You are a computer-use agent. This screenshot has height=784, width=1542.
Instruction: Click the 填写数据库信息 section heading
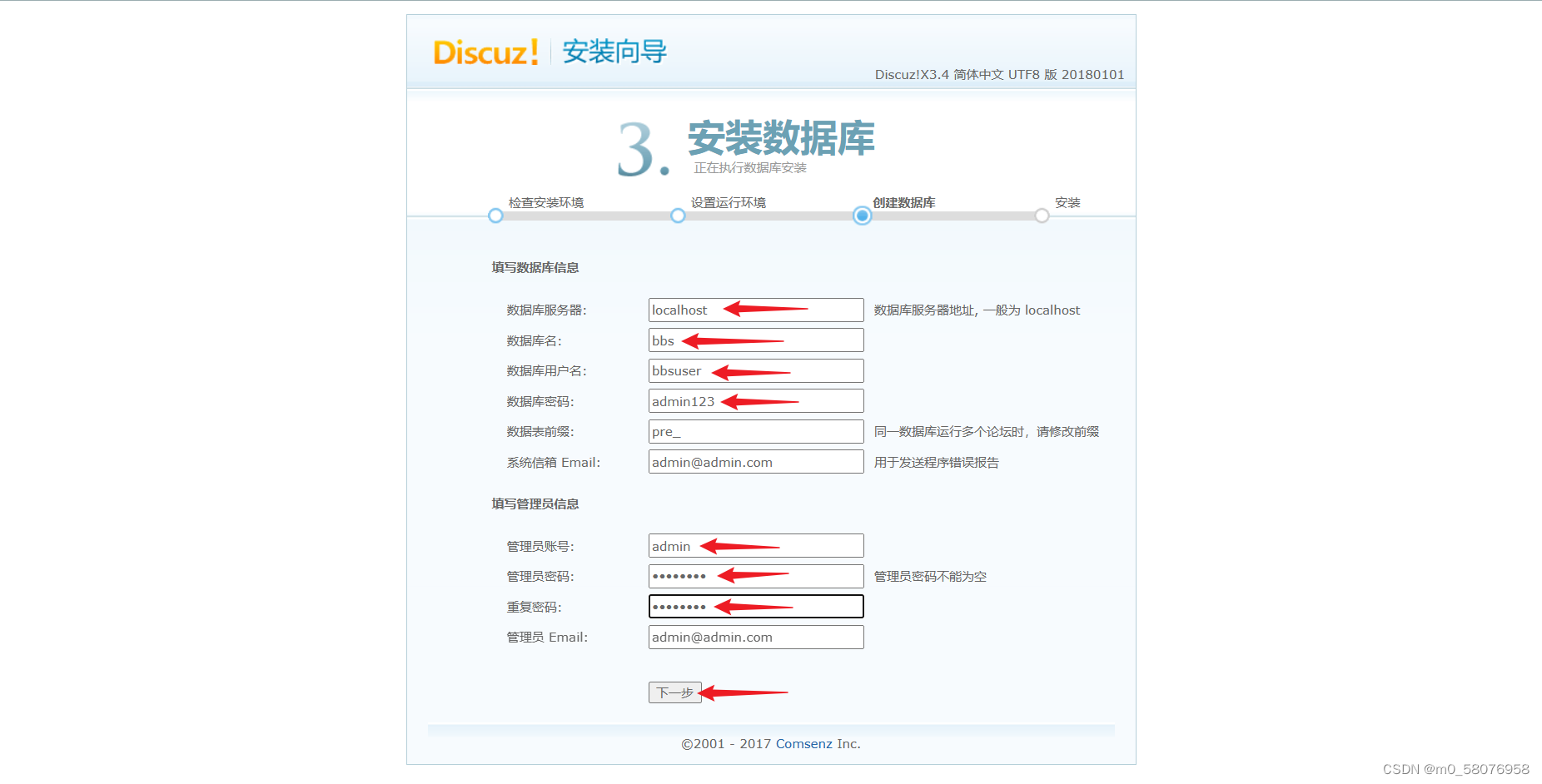click(x=535, y=267)
